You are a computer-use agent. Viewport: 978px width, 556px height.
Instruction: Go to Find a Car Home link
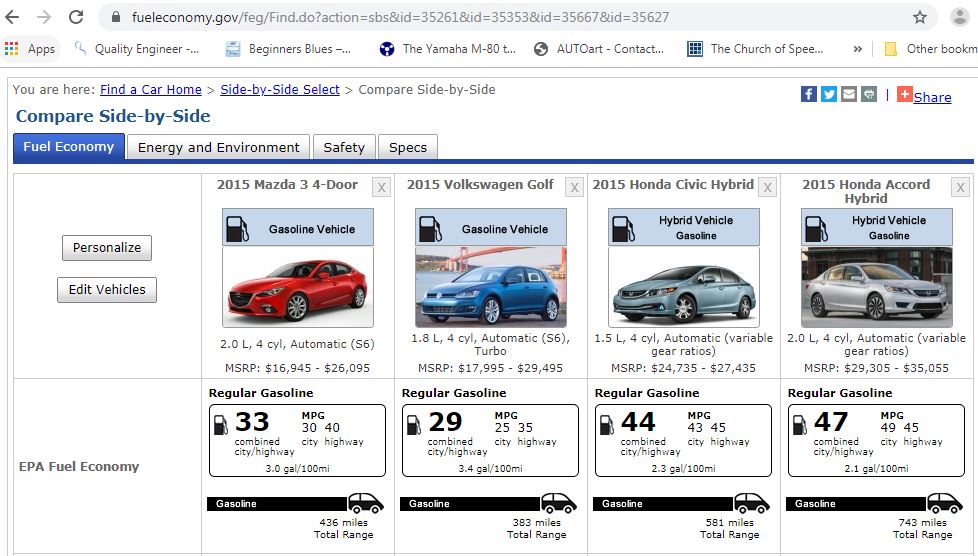151,89
